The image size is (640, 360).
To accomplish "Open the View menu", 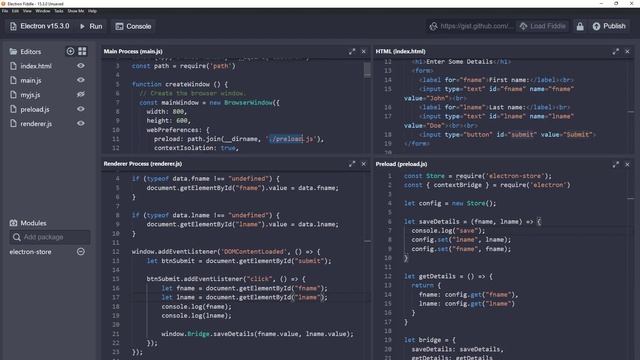I will tap(27, 11).
